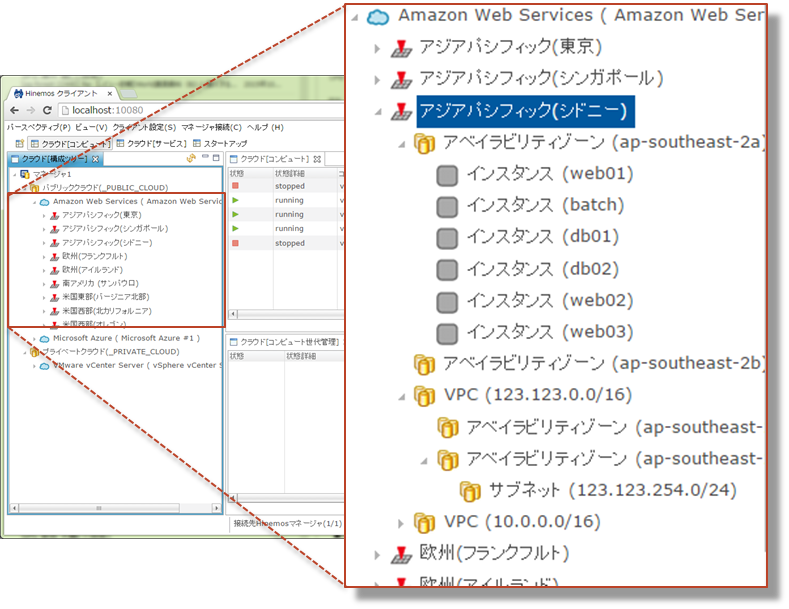Expand 欧州(フランクフルト) in the Hinemos window tree
Screen dimensions: 789x609
(44, 257)
